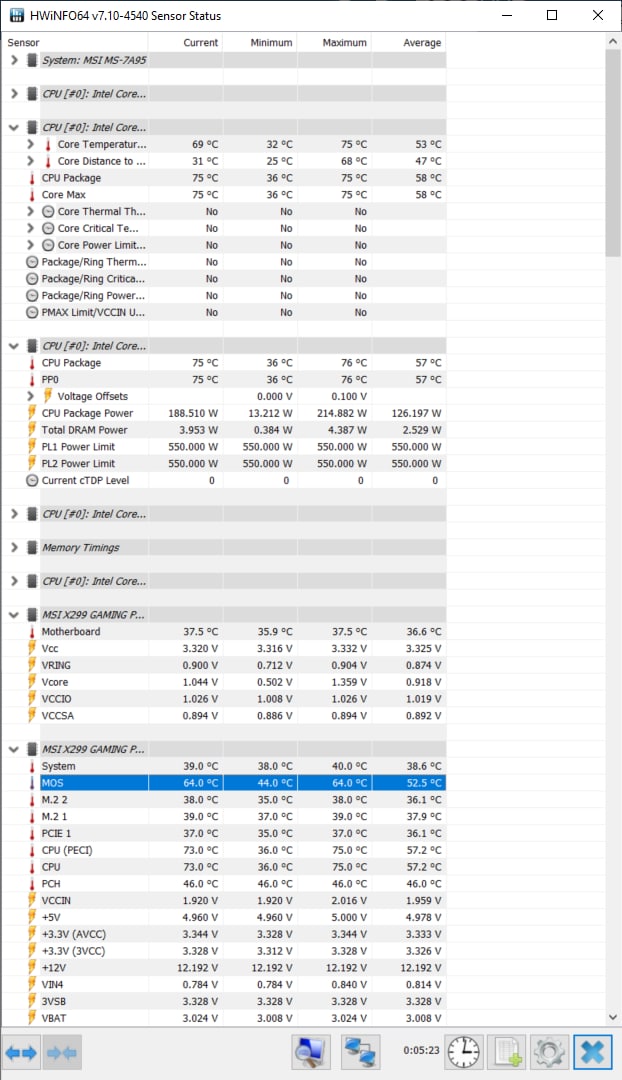
Task: Click the 1.359 V Vcore maximum value
Action: point(349,682)
